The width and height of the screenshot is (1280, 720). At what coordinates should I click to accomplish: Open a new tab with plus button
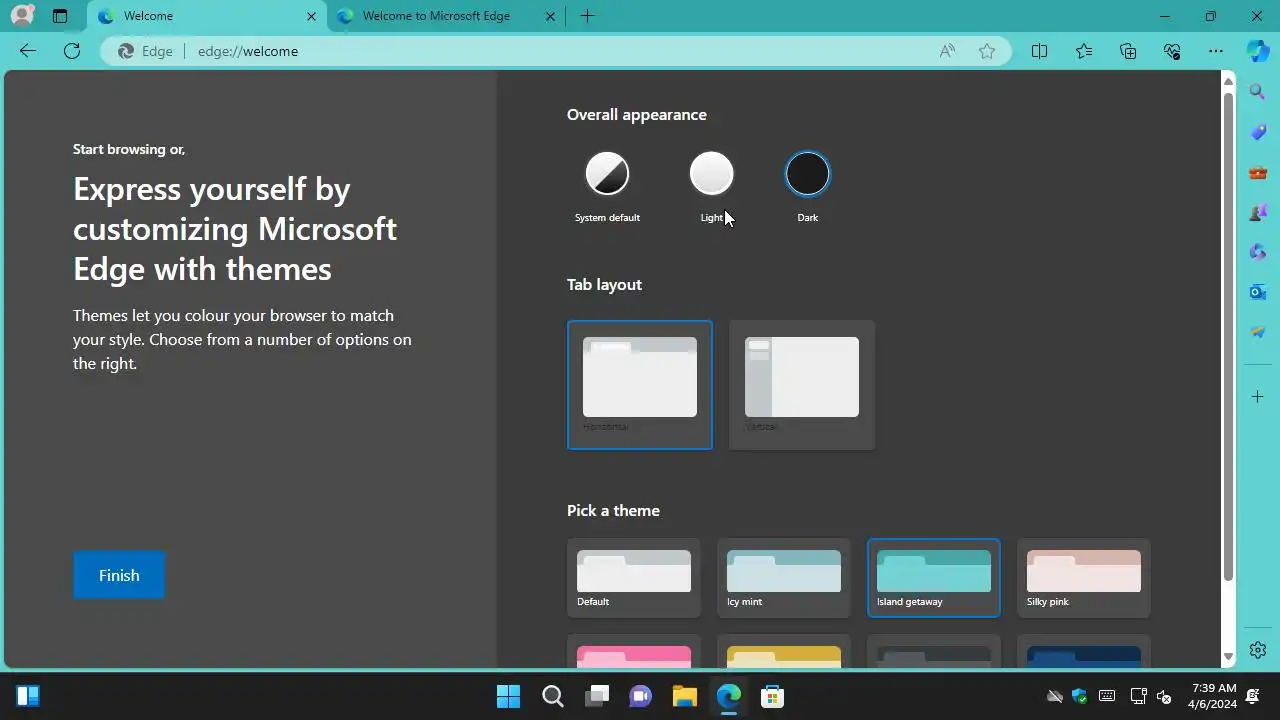point(587,16)
